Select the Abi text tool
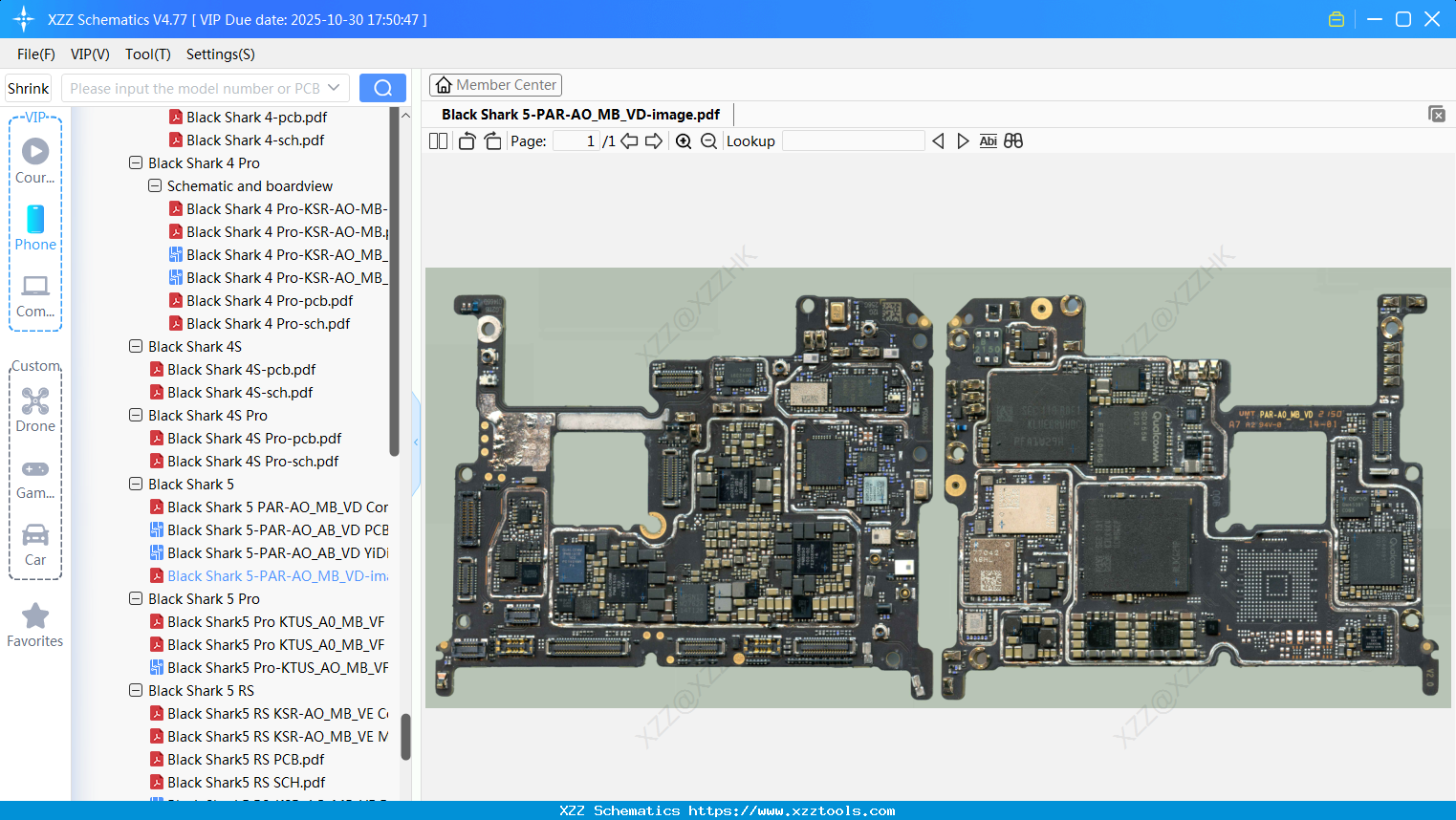The height and width of the screenshot is (820, 1456). [x=988, y=140]
